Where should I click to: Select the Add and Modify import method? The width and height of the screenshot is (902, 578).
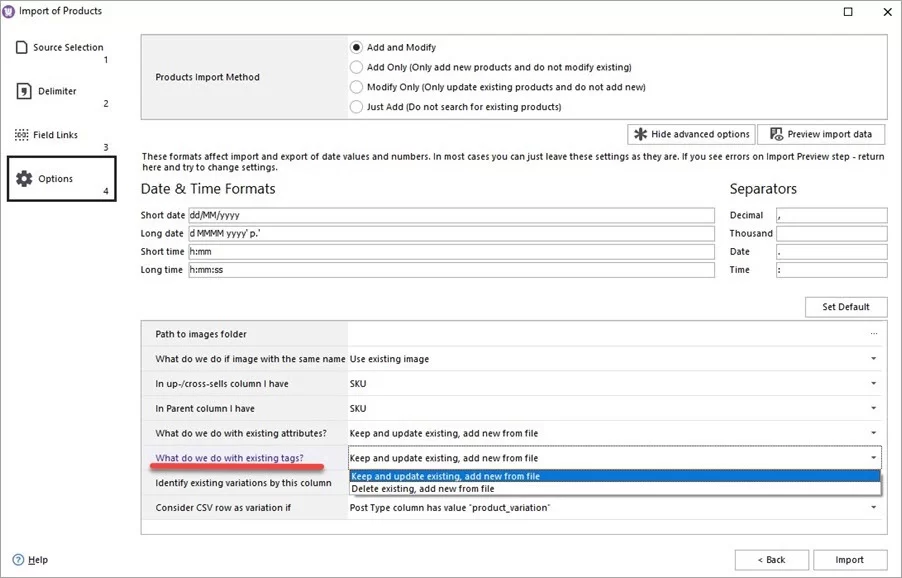pyautogui.click(x=355, y=46)
